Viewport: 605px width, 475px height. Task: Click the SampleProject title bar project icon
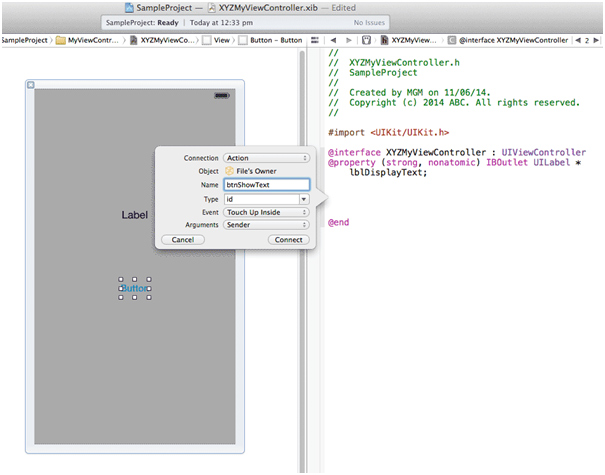point(130,8)
